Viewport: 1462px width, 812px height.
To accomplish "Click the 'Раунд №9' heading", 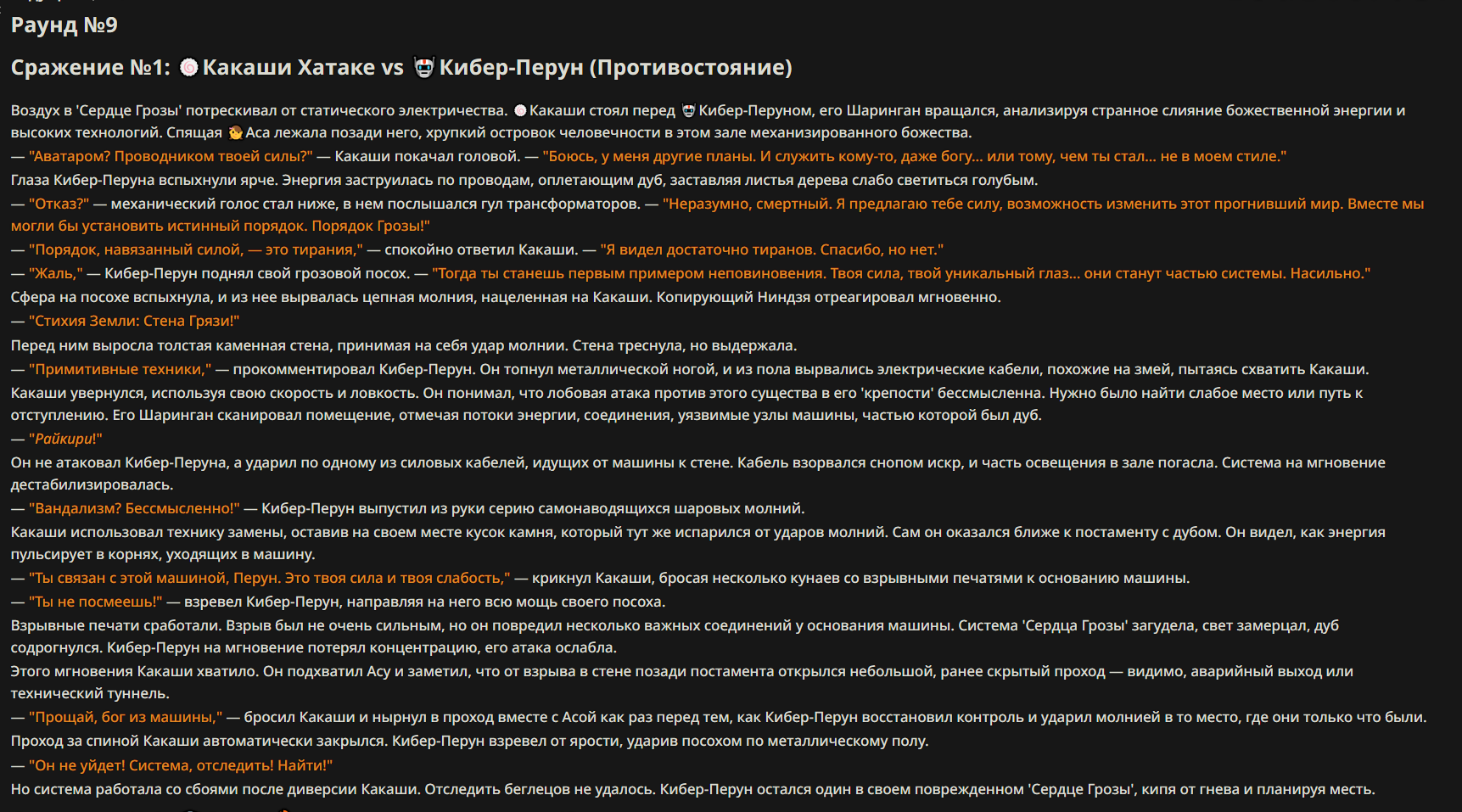I will click(64, 25).
